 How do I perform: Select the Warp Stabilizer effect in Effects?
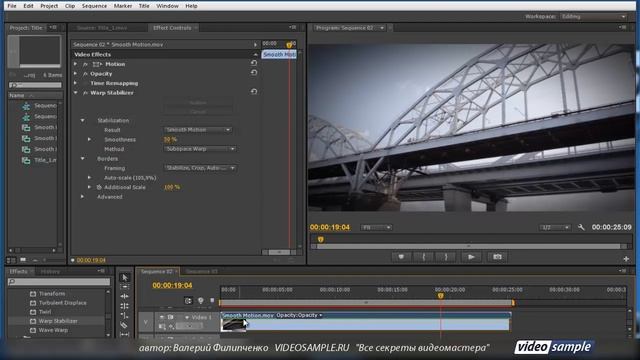[x=58, y=321]
